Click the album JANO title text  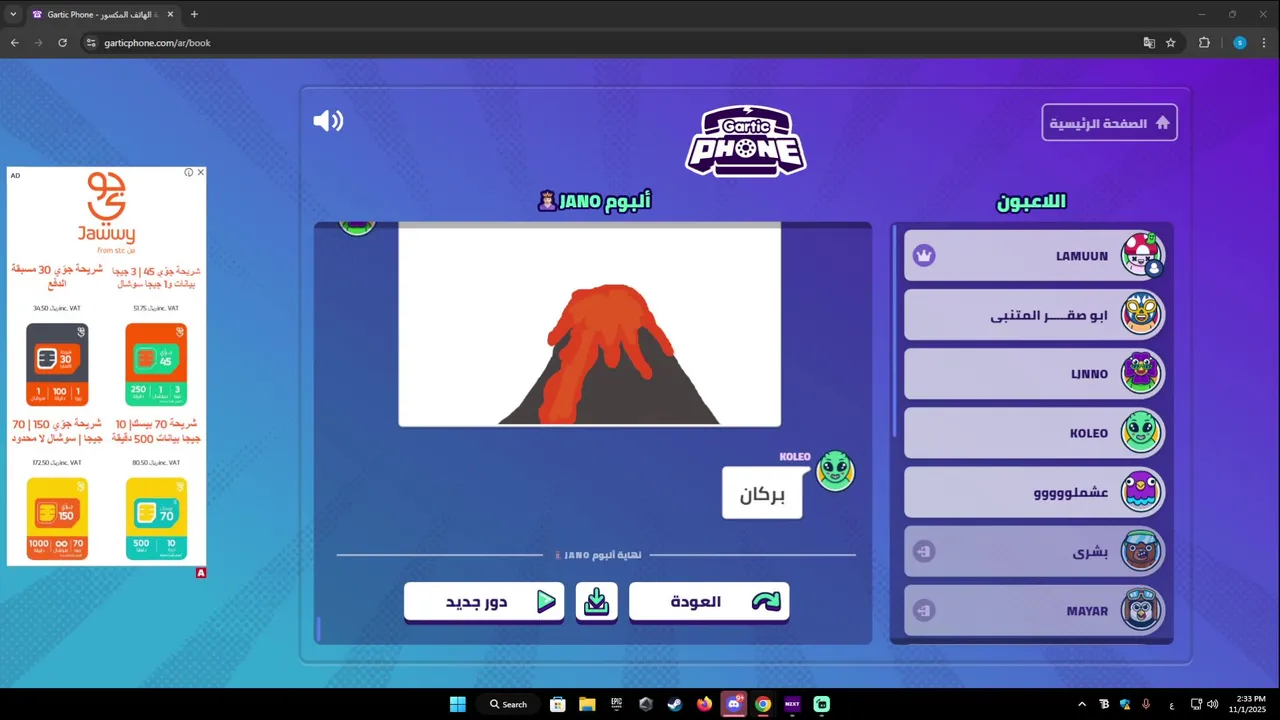(x=594, y=201)
